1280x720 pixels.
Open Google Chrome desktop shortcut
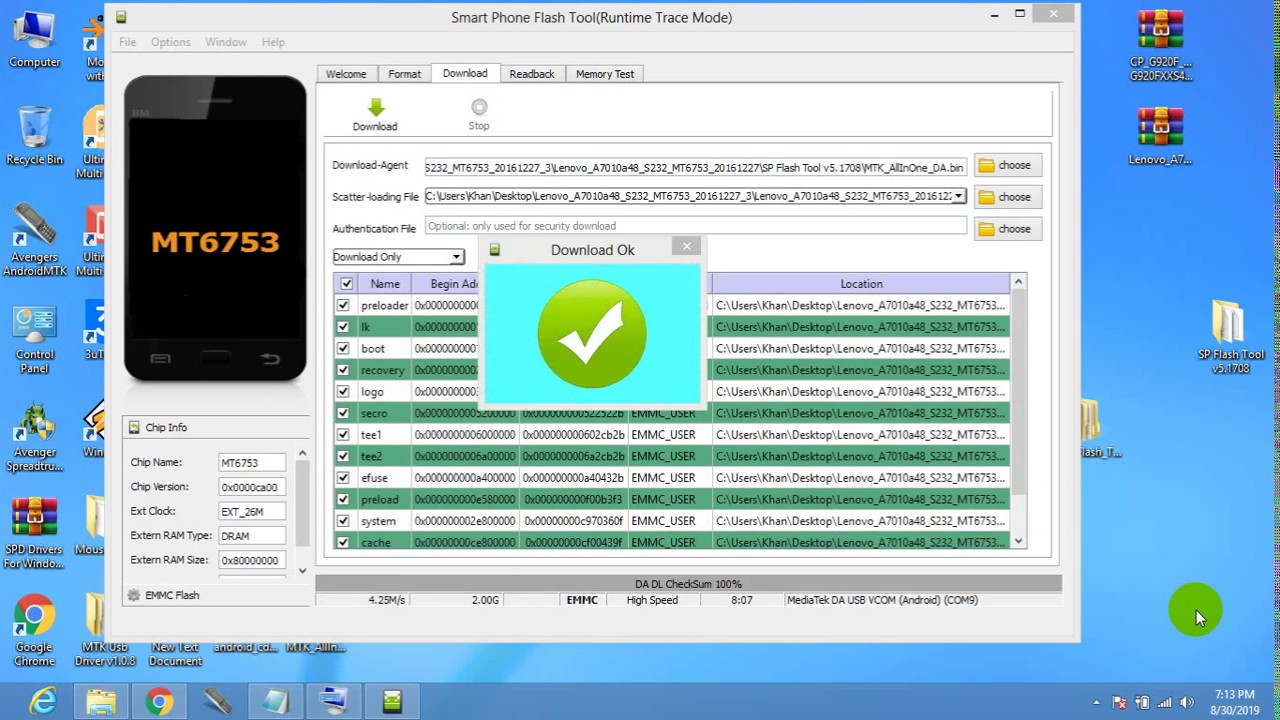[34, 630]
